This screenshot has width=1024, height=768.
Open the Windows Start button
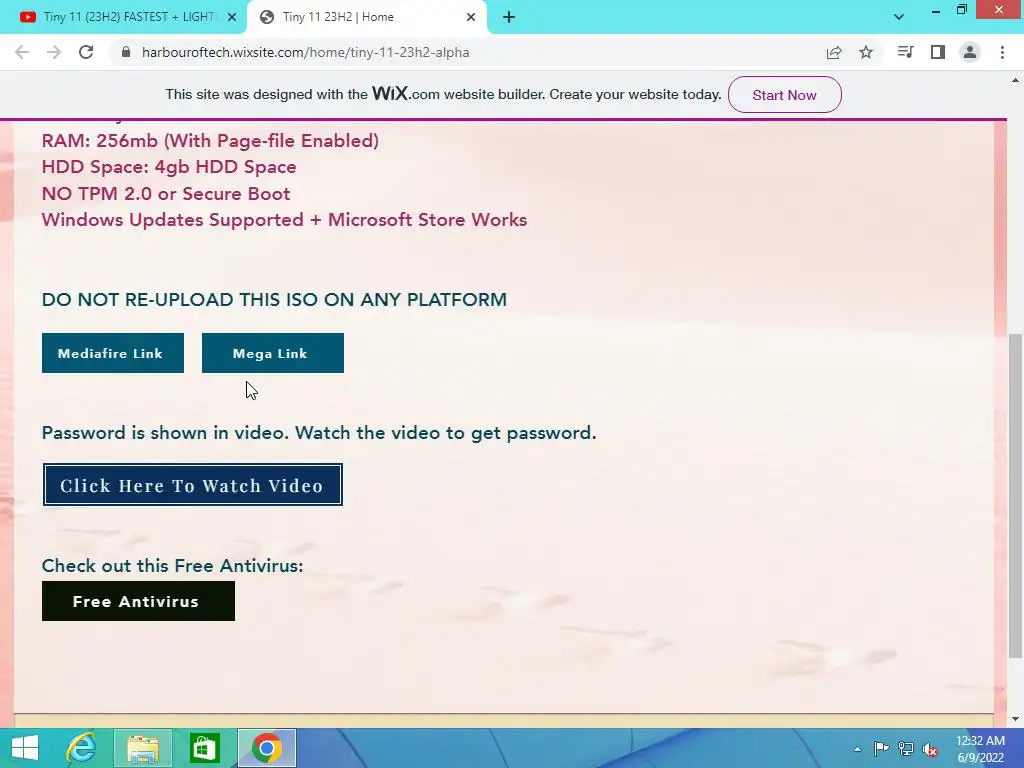(25, 748)
